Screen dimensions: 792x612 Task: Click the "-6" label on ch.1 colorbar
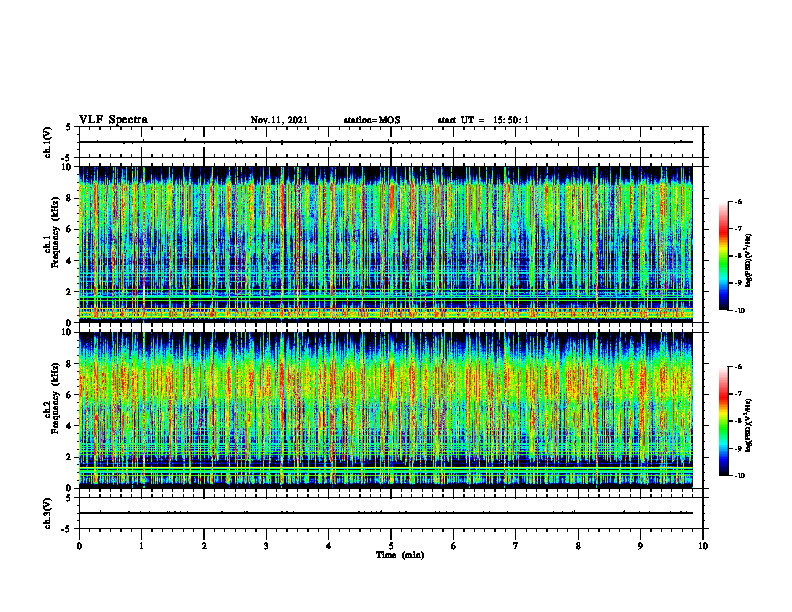pyautogui.click(x=738, y=201)
